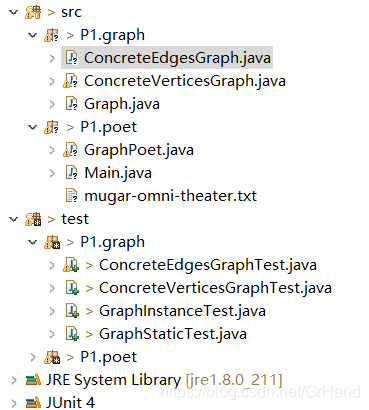This screenshot has width=369, height=410.
Task: Select P1.graph label under test
Action: coord(113,243)
